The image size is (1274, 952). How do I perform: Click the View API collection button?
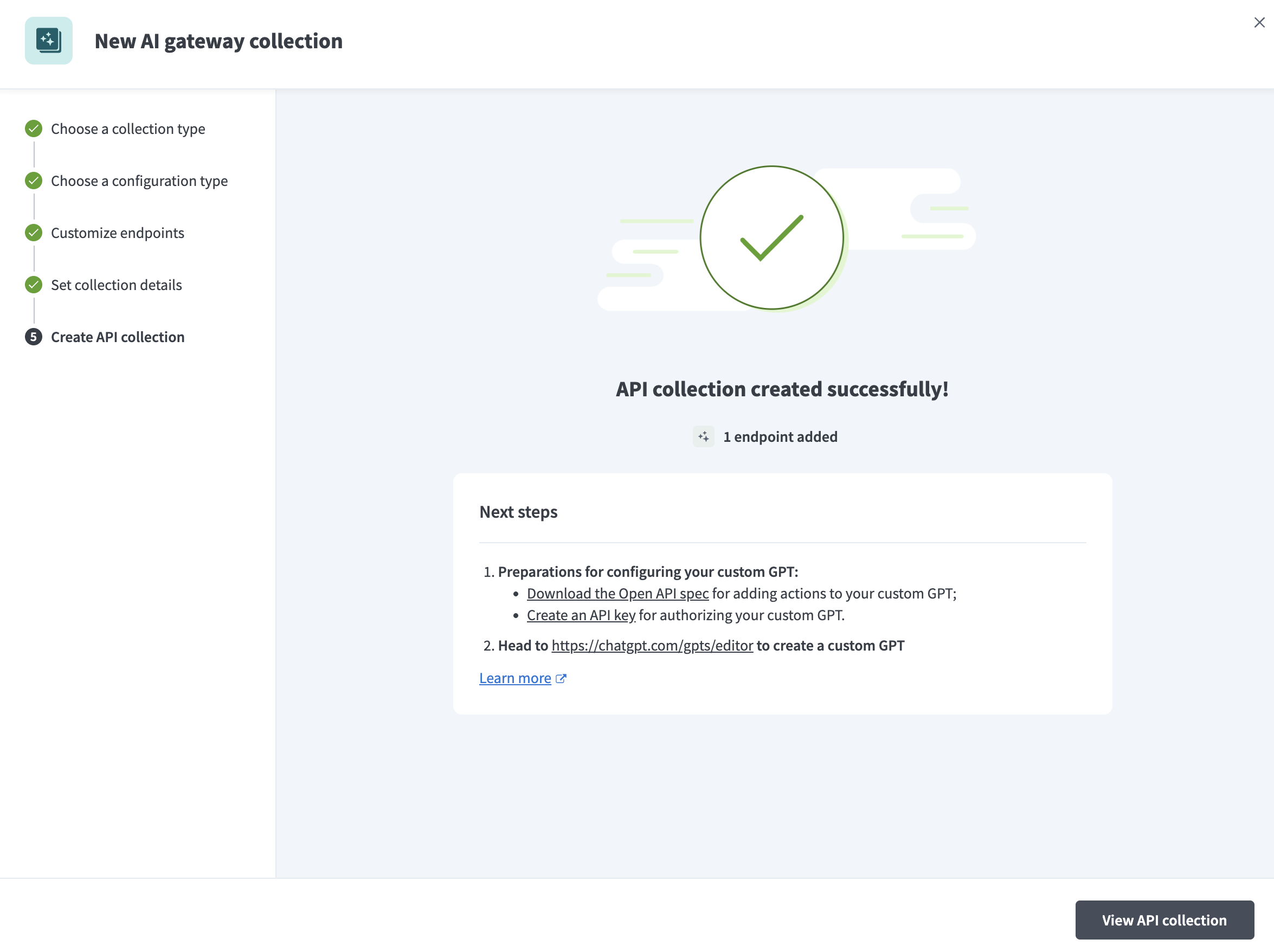pos(1164,920)
